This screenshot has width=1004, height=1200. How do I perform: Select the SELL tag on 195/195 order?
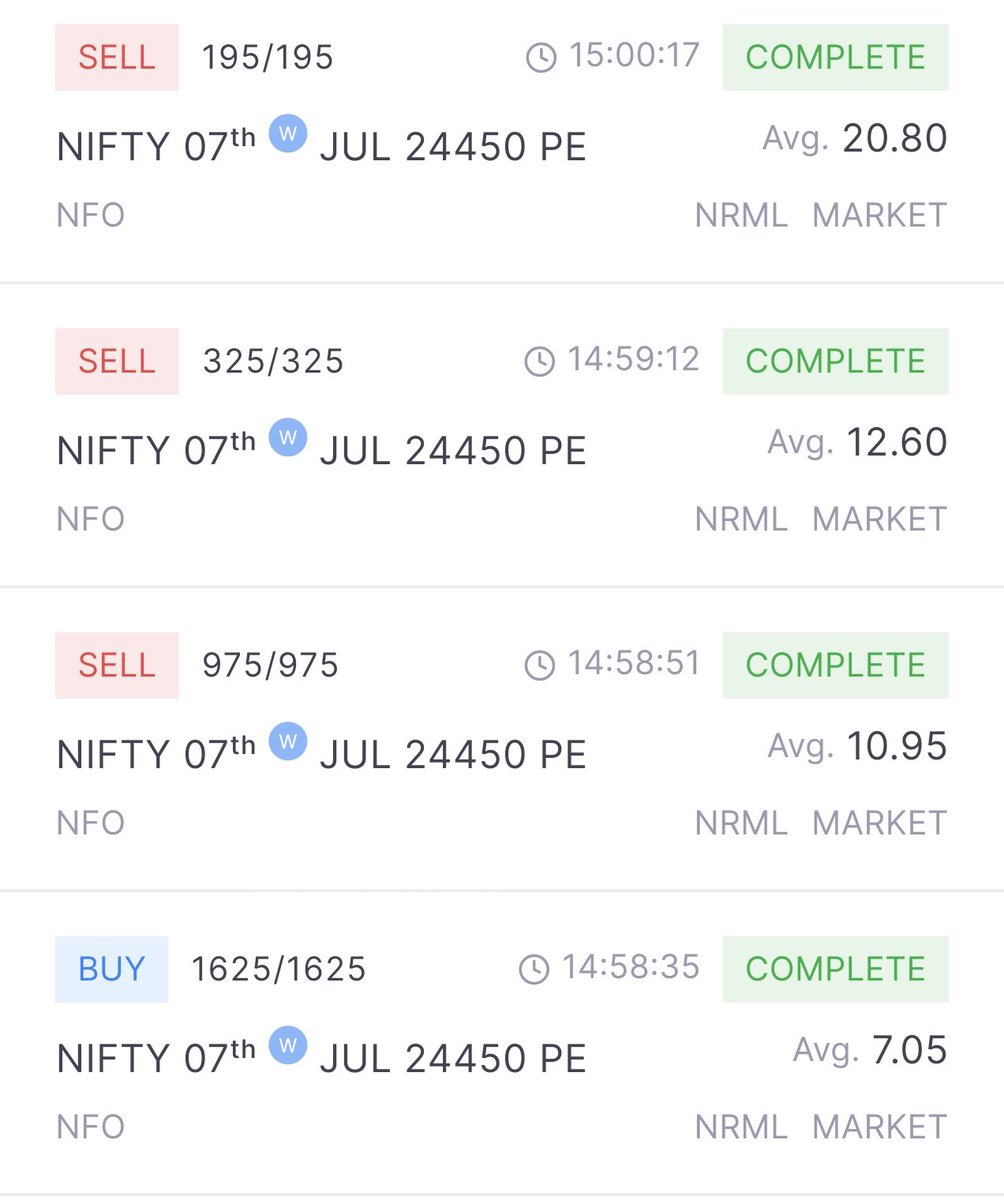[x=117, y=58]
